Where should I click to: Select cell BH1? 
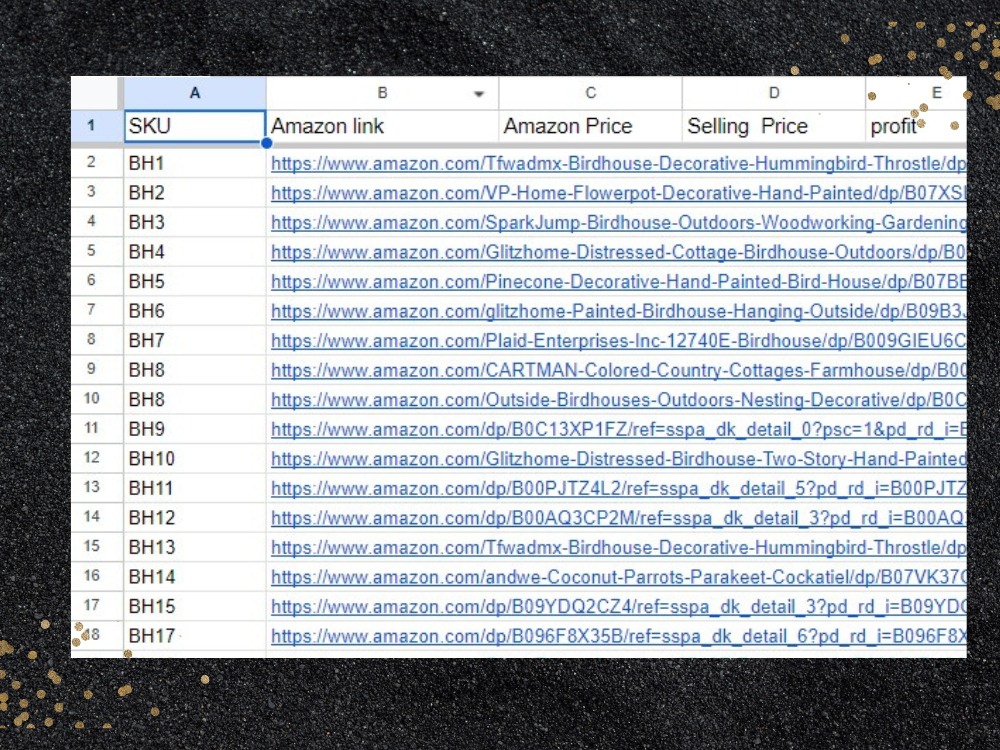(195, 163)
